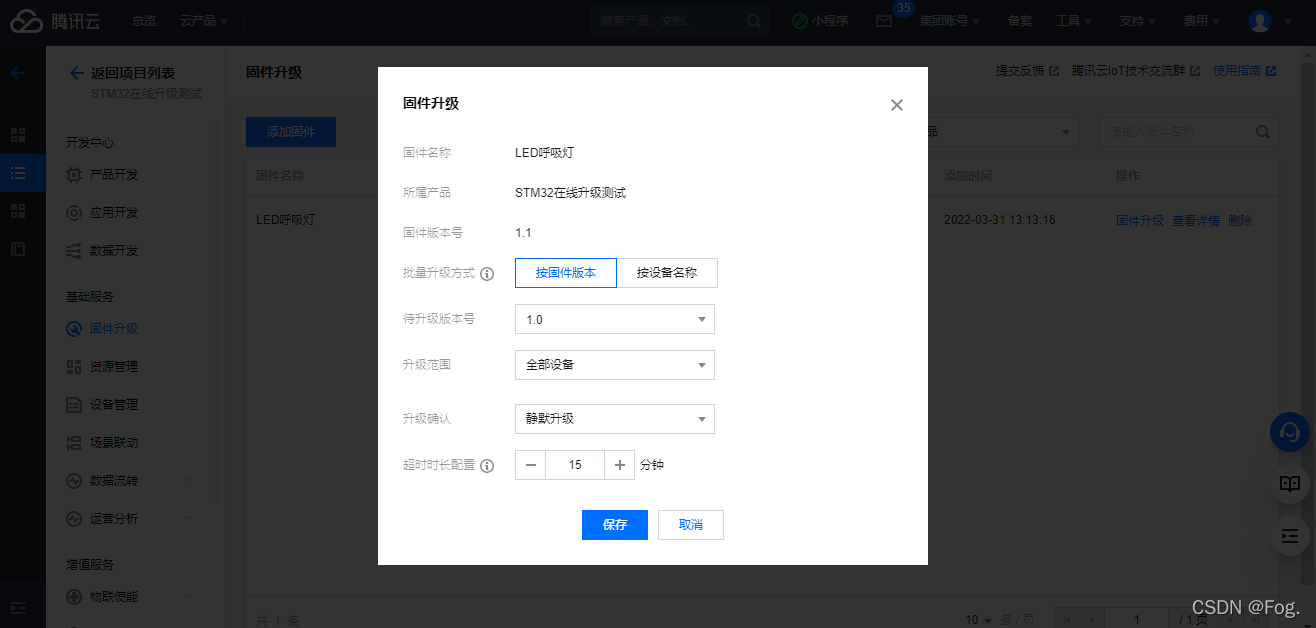Open 应用开发 from the sidebar

click(113, 211)
